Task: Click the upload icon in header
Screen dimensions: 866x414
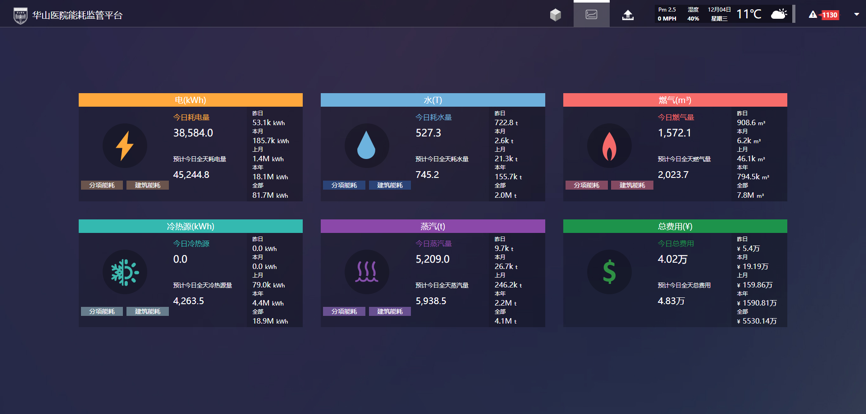Action: 627,15
